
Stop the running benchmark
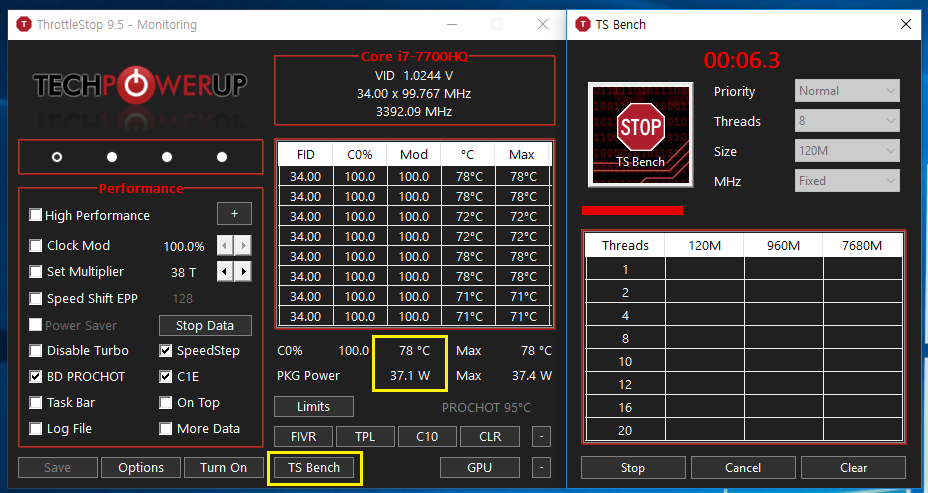(x=633, y=468)
